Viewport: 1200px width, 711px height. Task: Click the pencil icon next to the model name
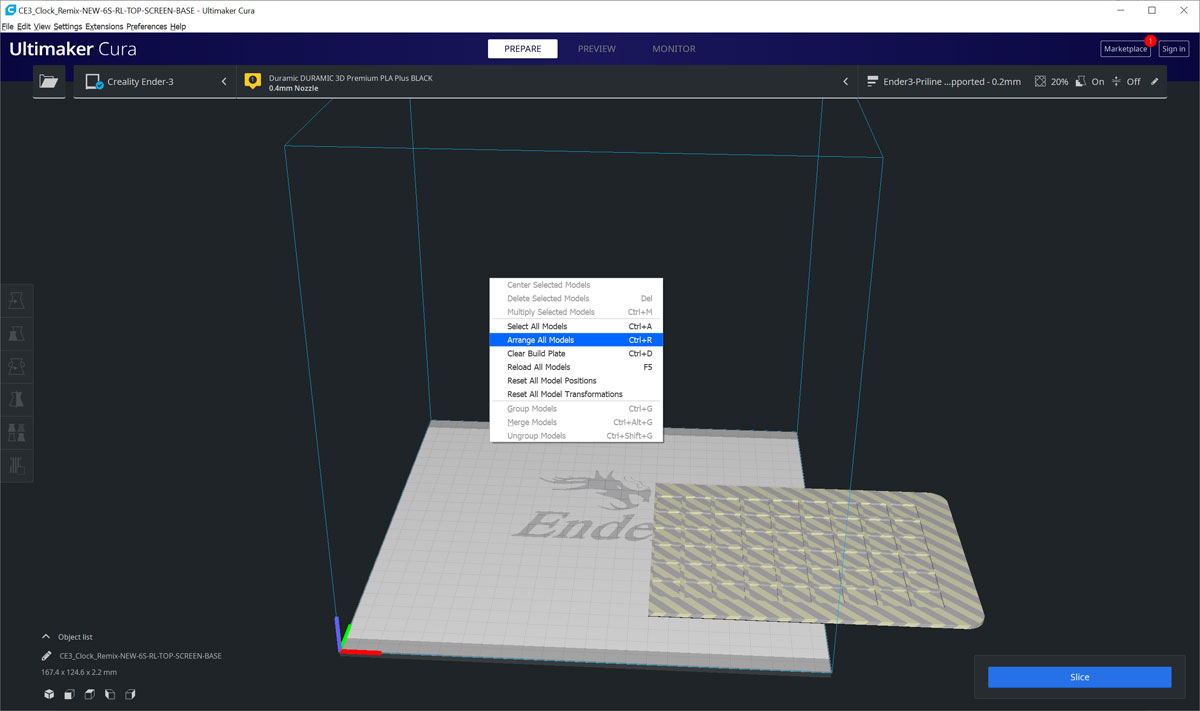click(47, 656)
